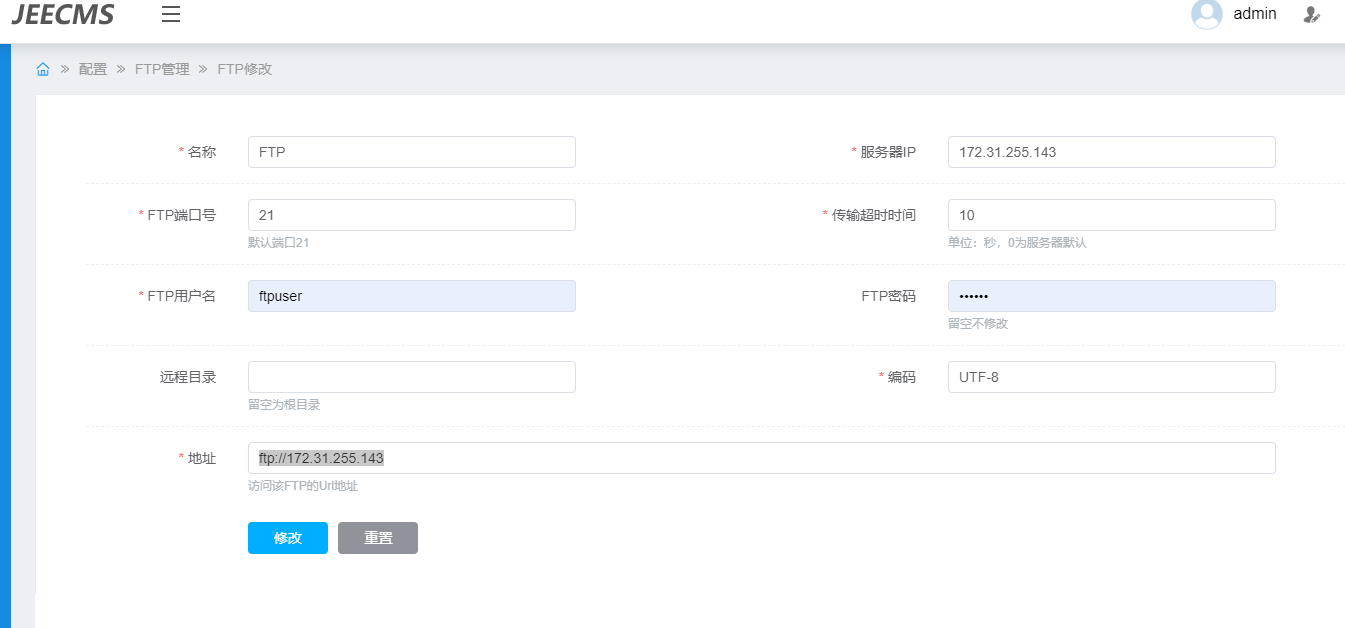The width and height of the screenshot is (1345, 628).
Task: Toggle the hamburger sidebar menu icon
Action: tap(171, 14)
